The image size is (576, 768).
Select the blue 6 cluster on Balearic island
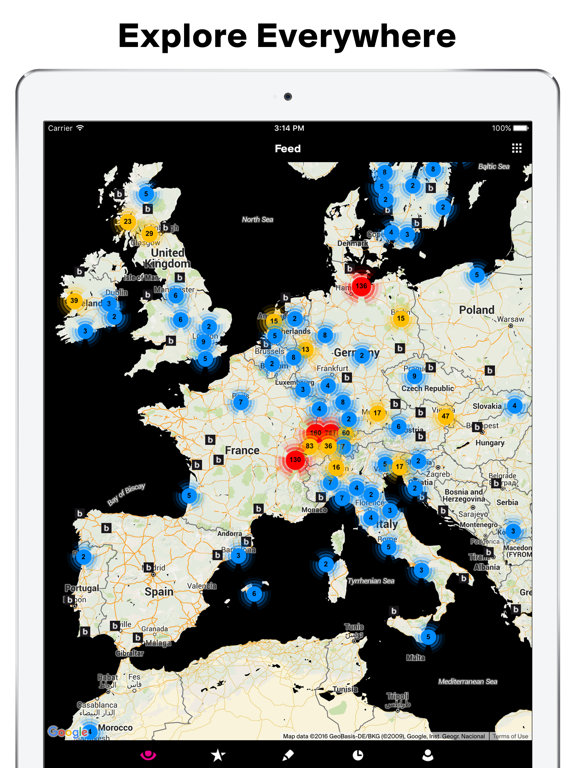tap(254, 594)
